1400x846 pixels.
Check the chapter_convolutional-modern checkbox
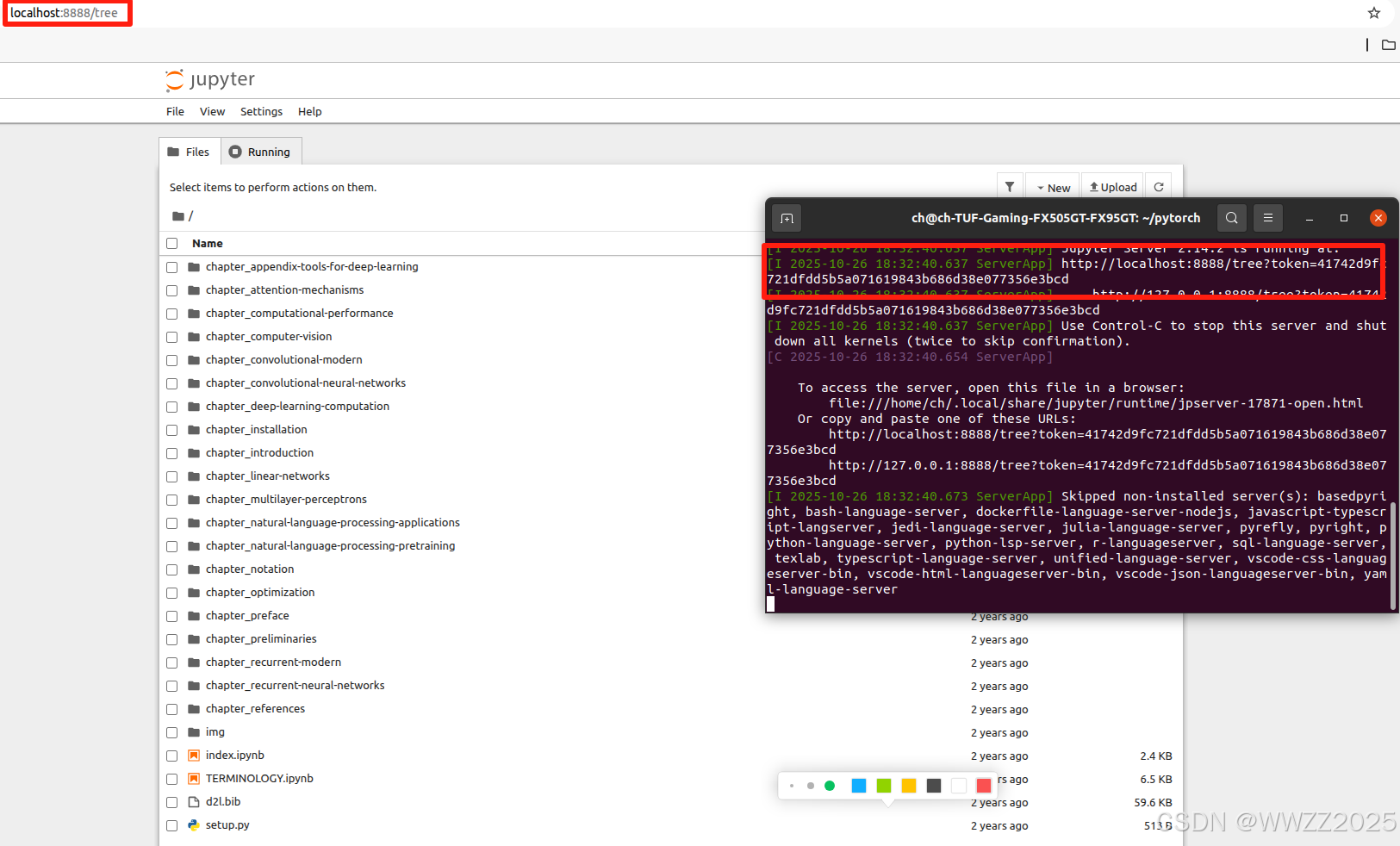(x=171, y=360)
